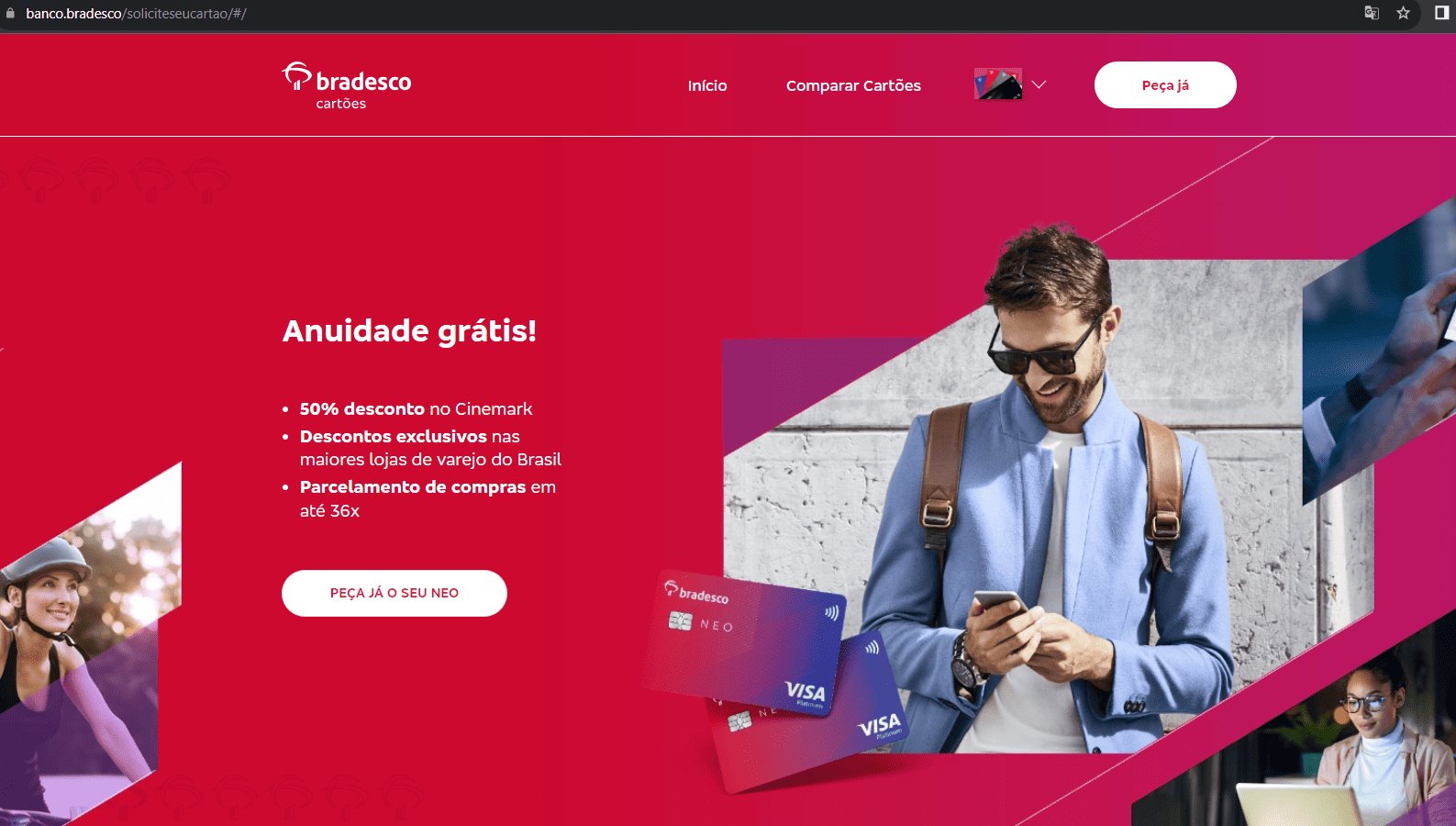Click the Bradesco cartões logo
The image size is (1456, 826).
coord(347,85)
